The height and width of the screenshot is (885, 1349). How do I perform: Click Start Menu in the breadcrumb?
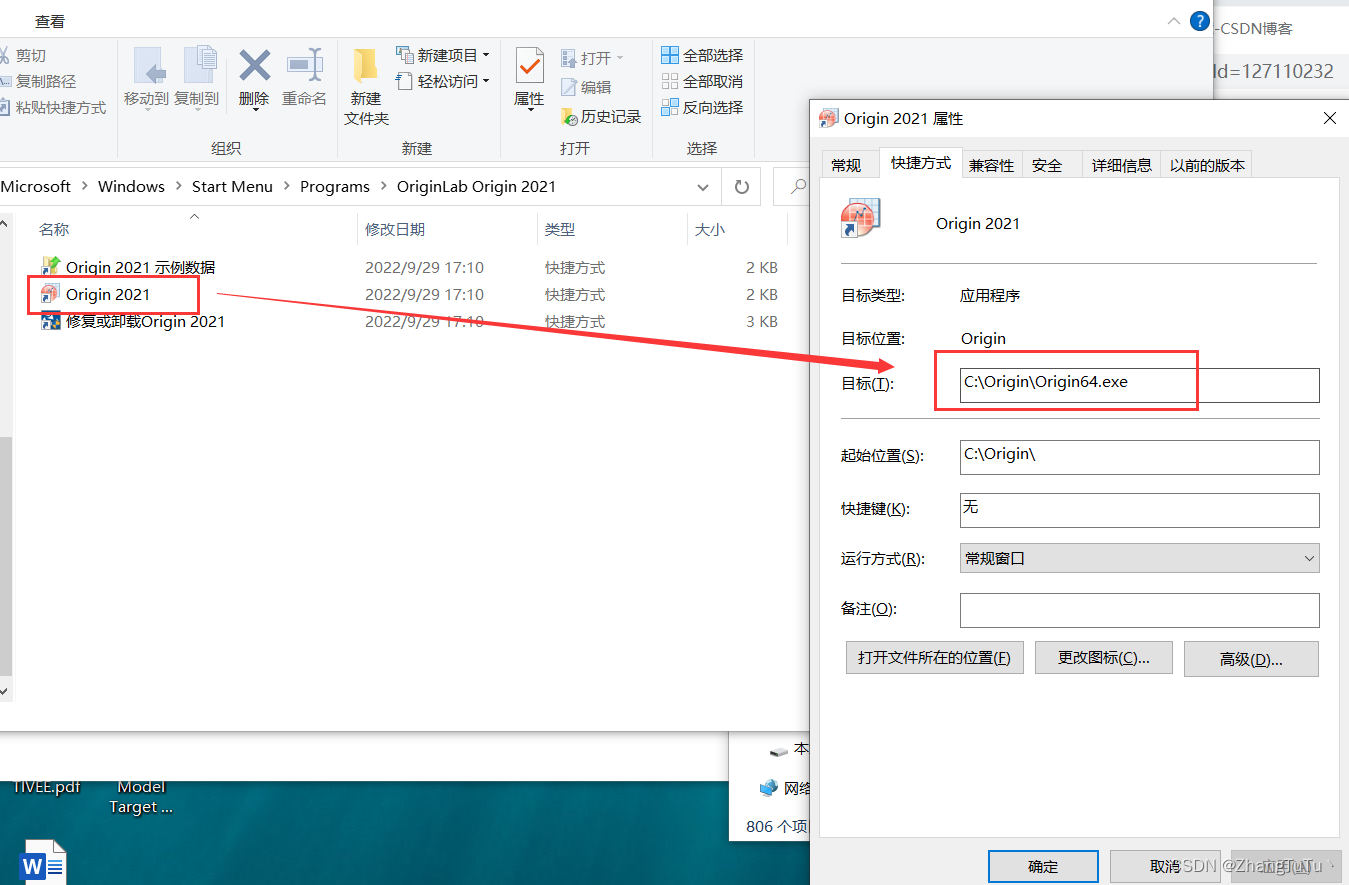point(232,186)
